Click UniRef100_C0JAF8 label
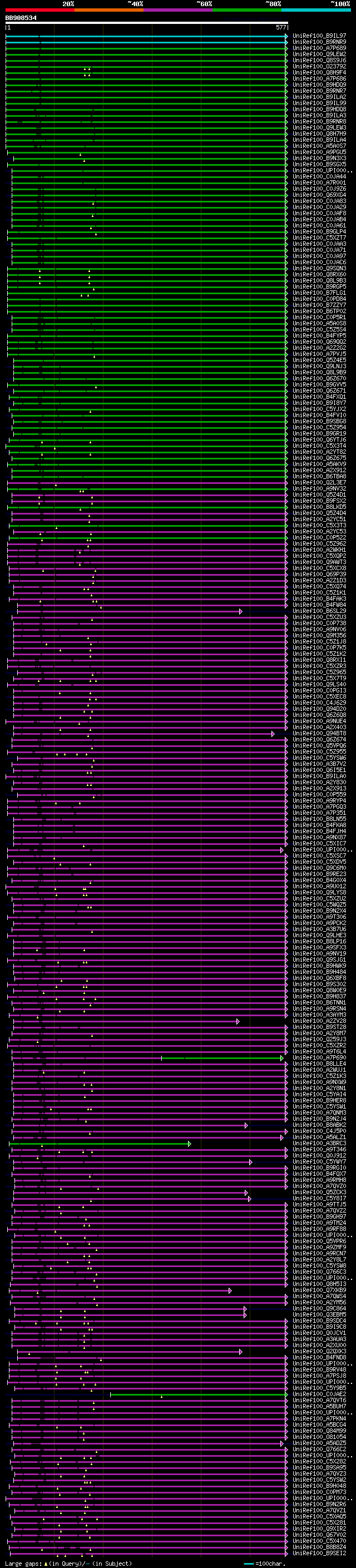 (319, 213)
